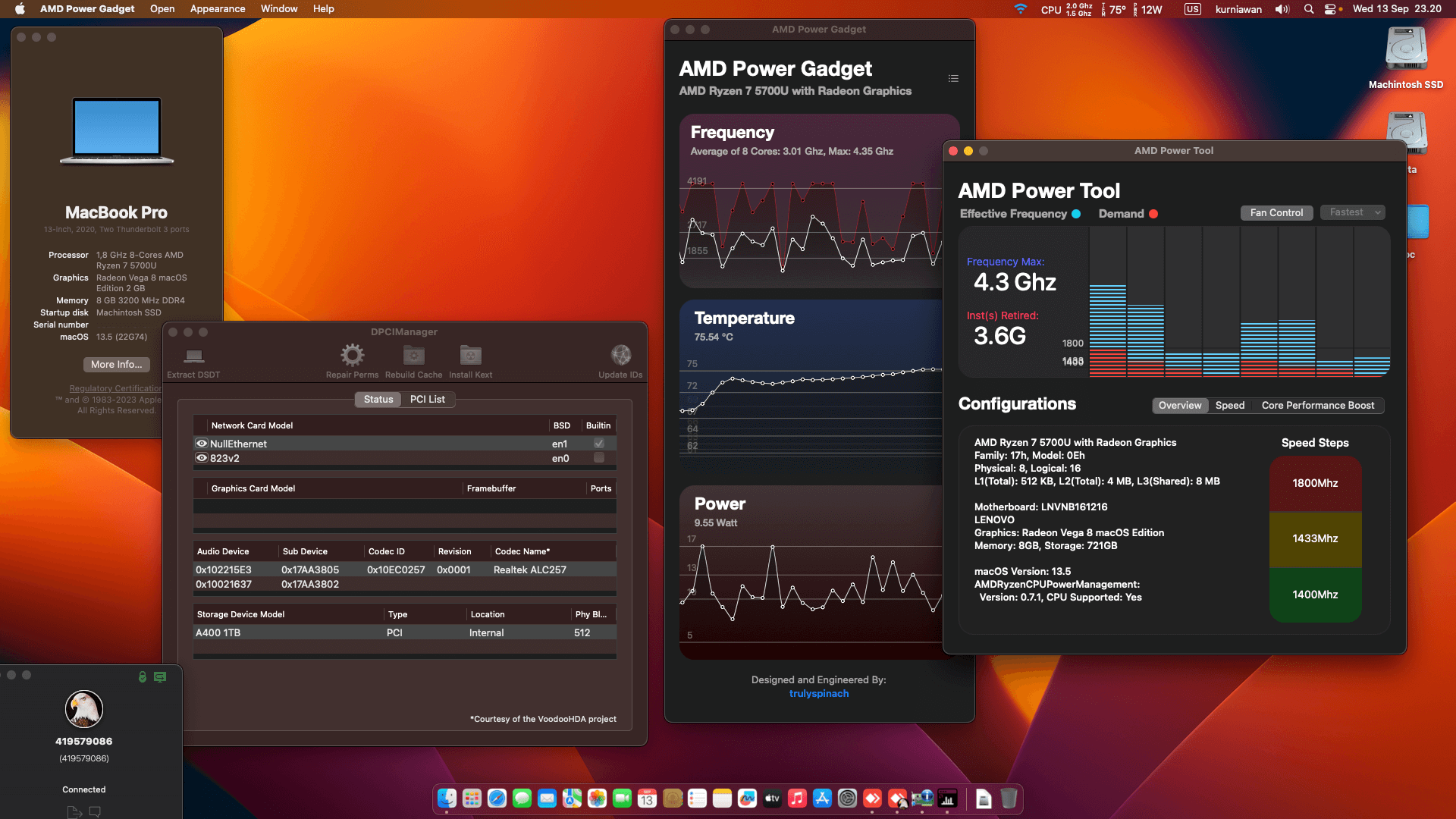1456x819 pixels.
Task: Click Repair Perms gear icon
Action: (x=352, y=355)
